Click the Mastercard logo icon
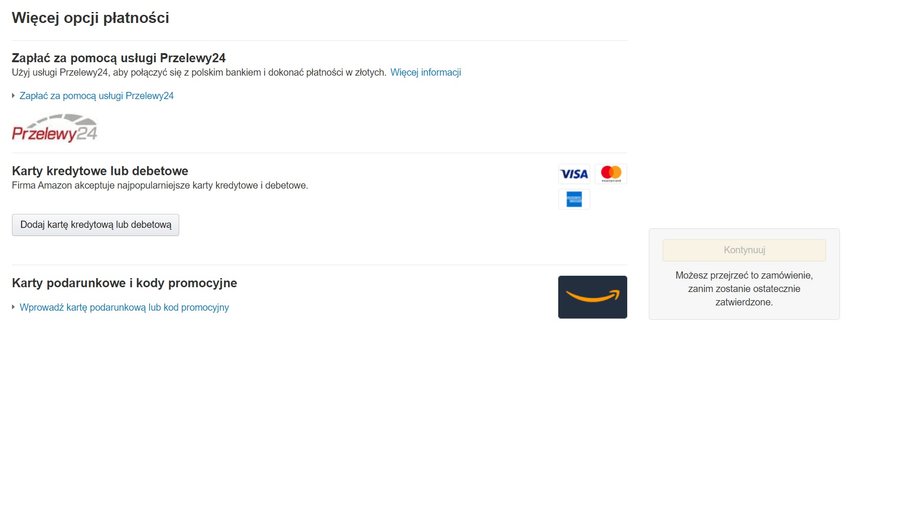Image resolution: width=920 pixels, height=517 pixels. click(x=611, y=174)
